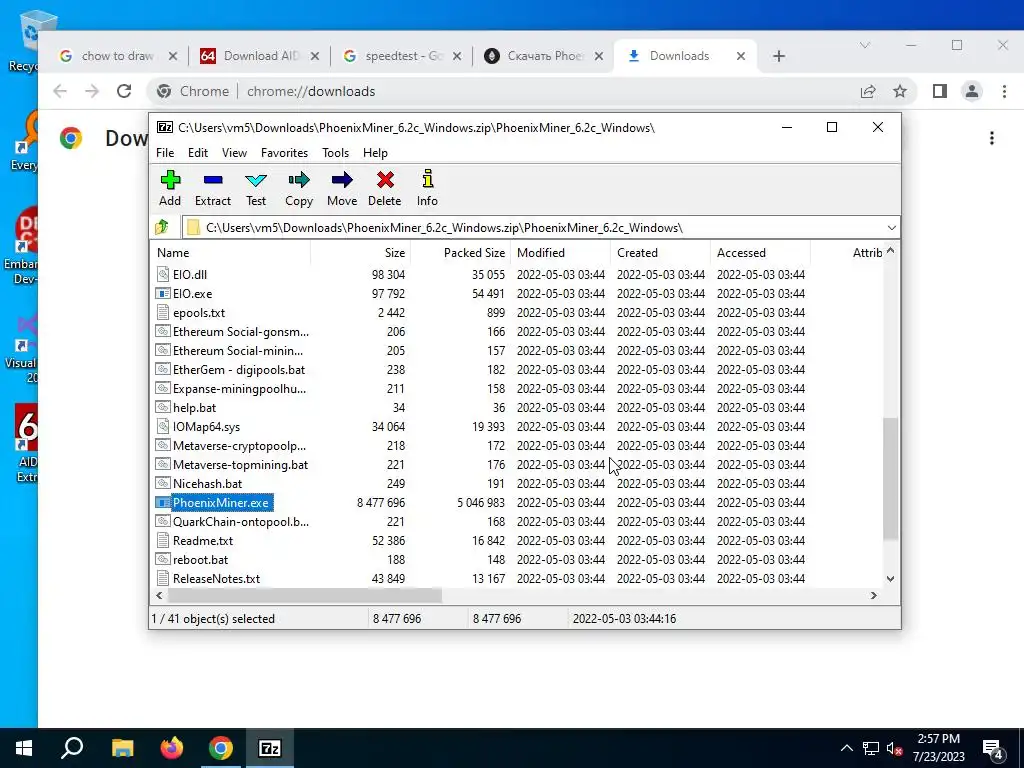Run Test on the archive
The height and width of the screenshot is (768, 1024).
pos(256,188)
